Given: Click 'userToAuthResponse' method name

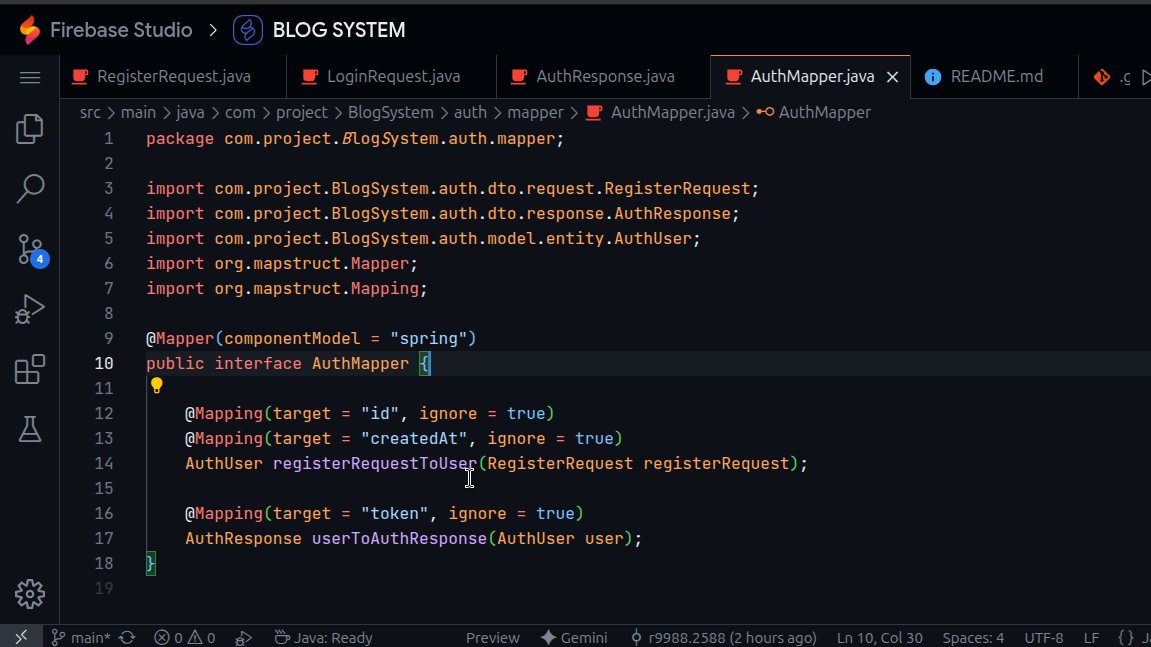Looking at the screenshot, I should click(399, 538).
